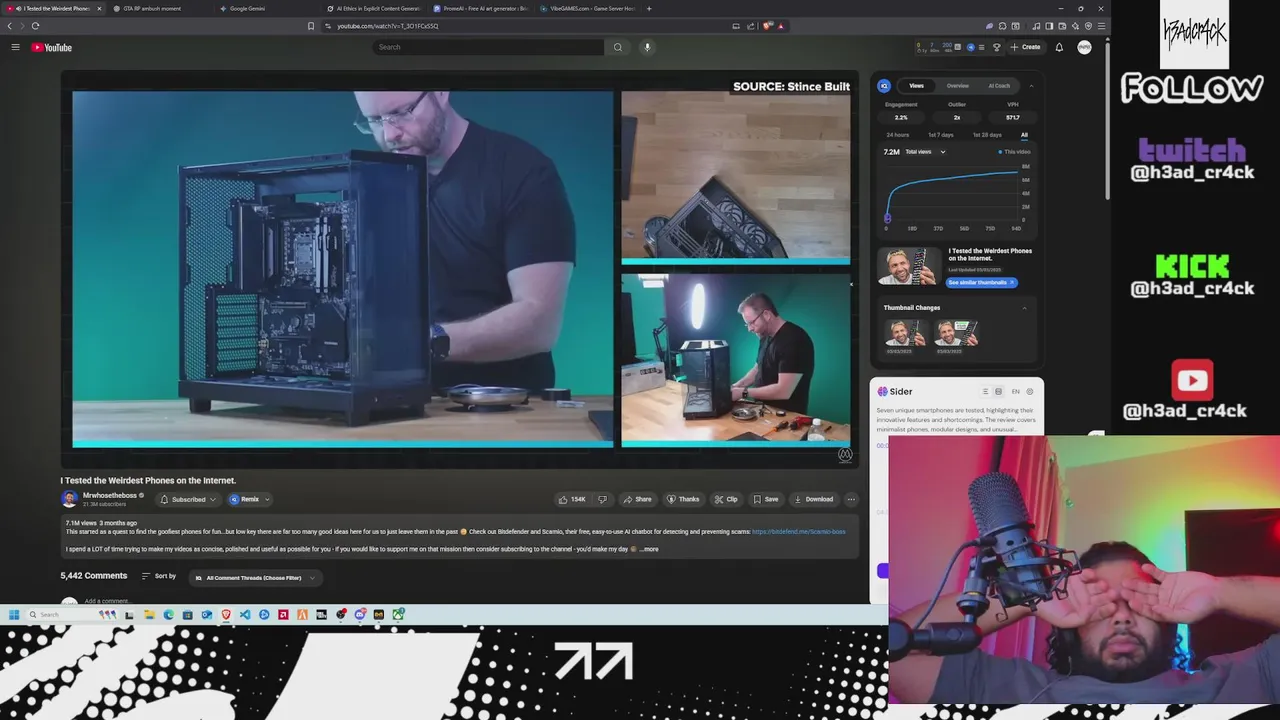
Task: Click the Clip scissors button
Action: tap(726, 499)
